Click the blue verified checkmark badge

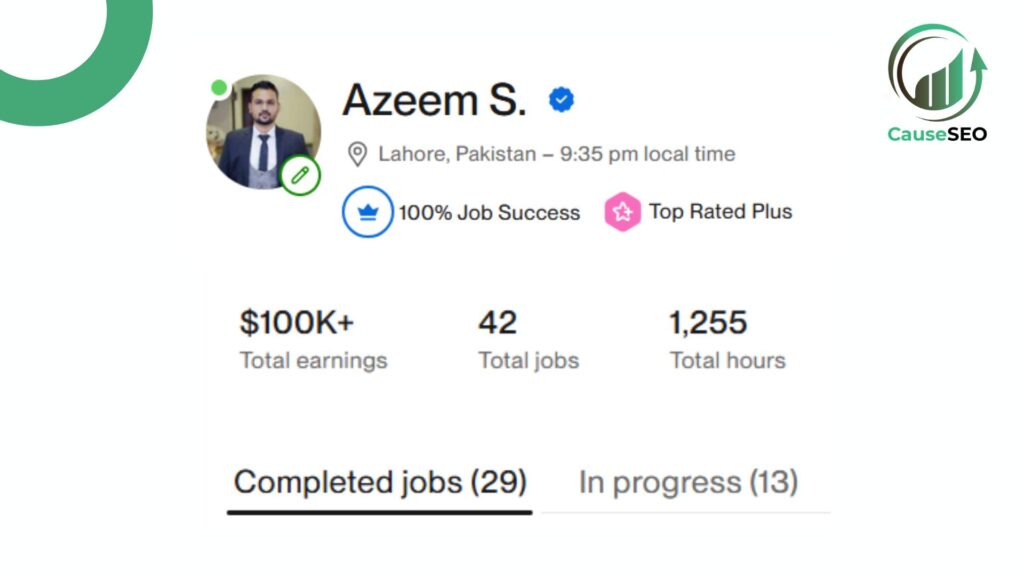pyautogui.click(x=561, y=100)
